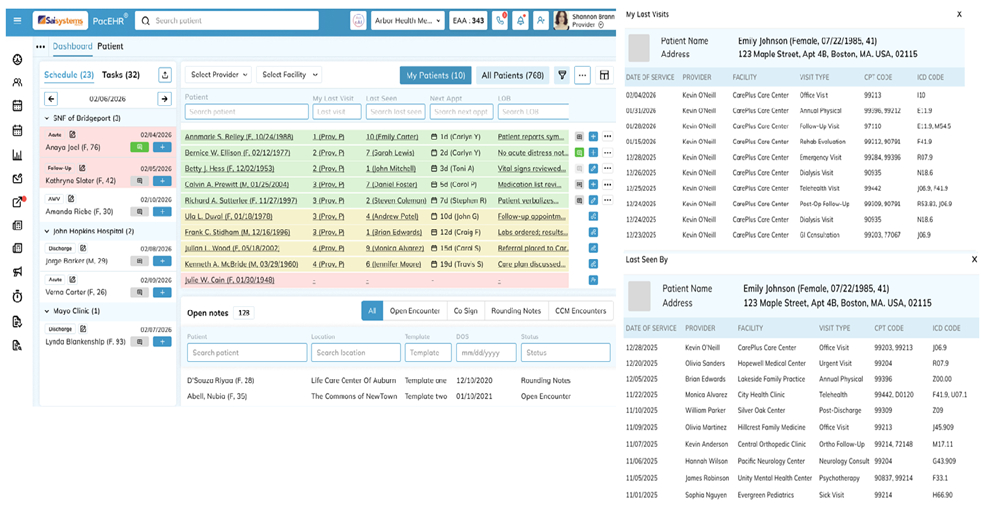
Task: Click the megaphone icon in the left sidebar
Action: 17,272
